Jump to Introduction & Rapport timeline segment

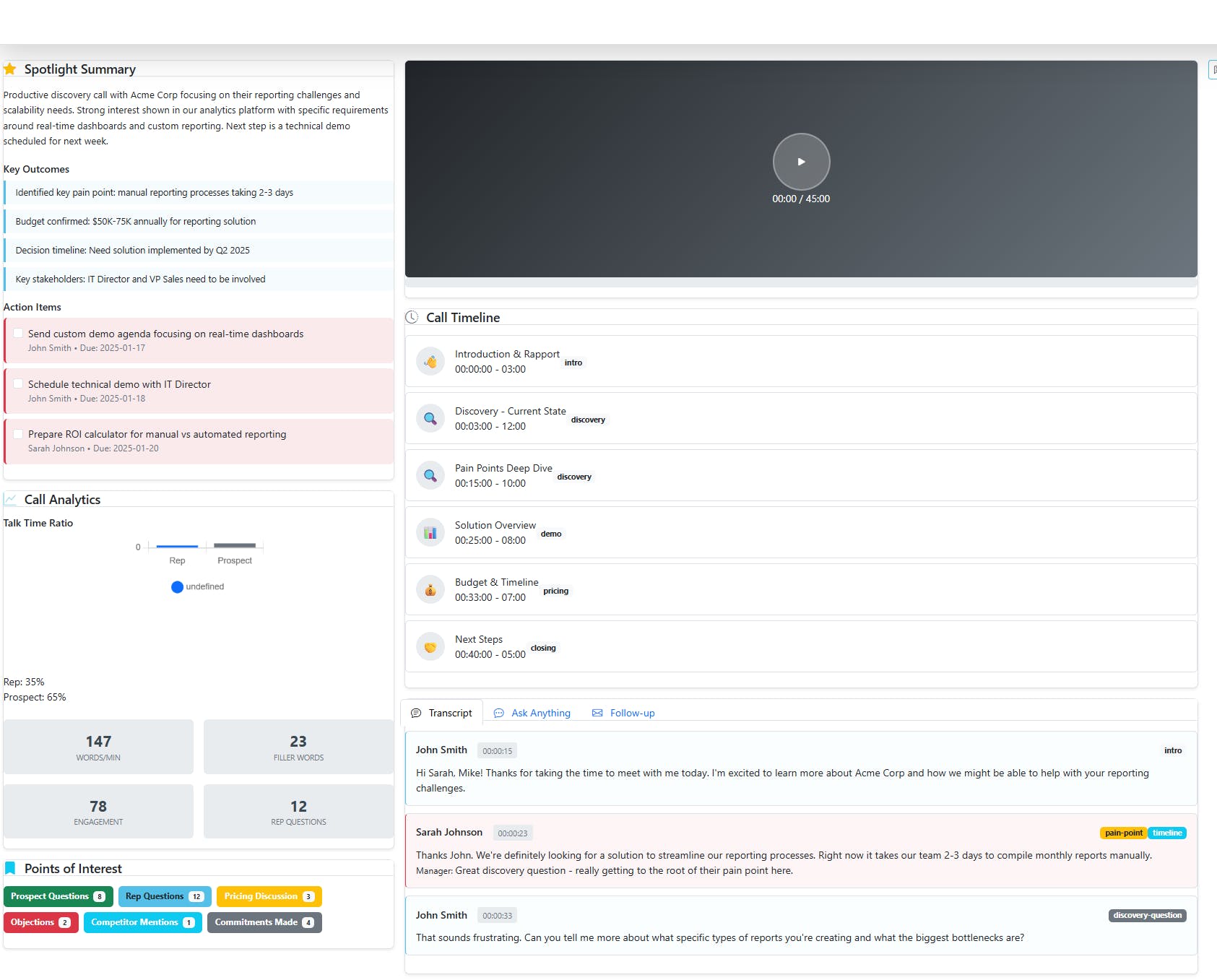[801, 361]
